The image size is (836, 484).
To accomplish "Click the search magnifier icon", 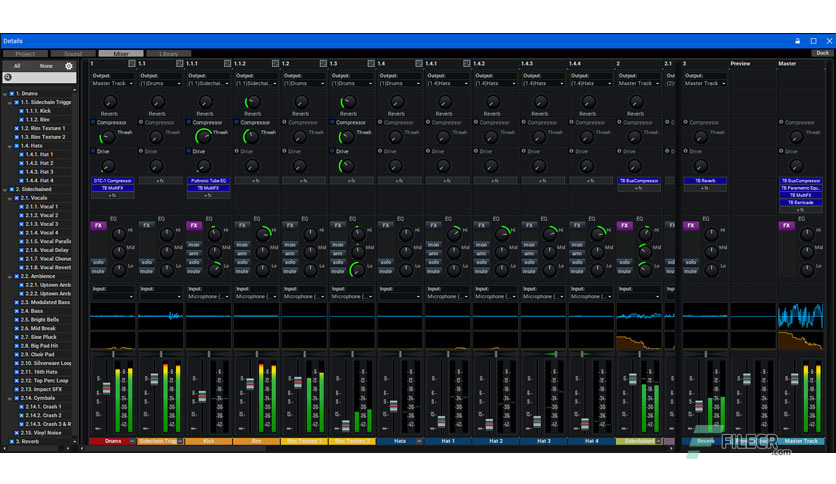I will coord(8,77).
